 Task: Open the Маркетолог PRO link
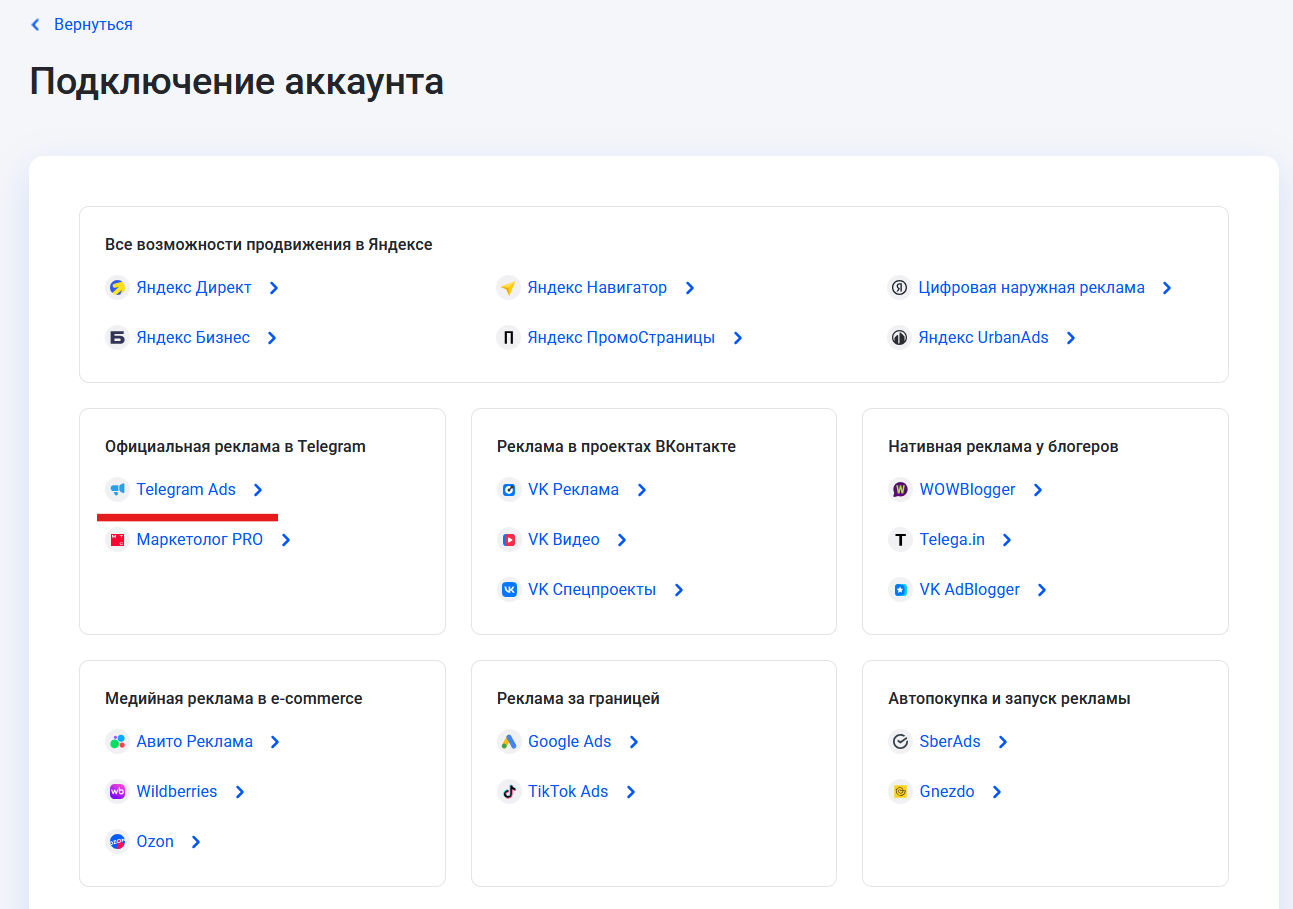point(199,539)
